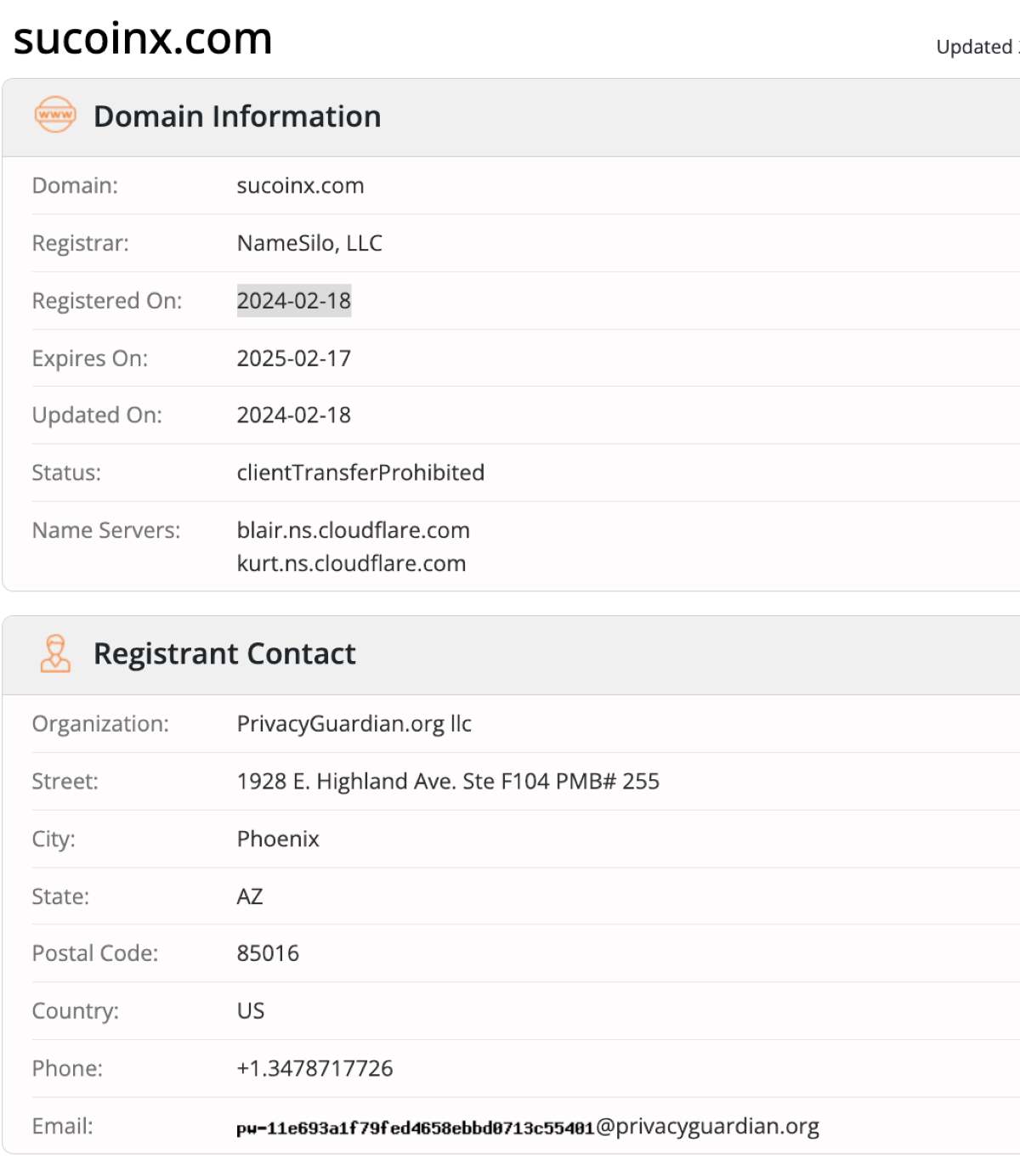Select the domain value sucoinx.com in the table

tap(301, 185)
